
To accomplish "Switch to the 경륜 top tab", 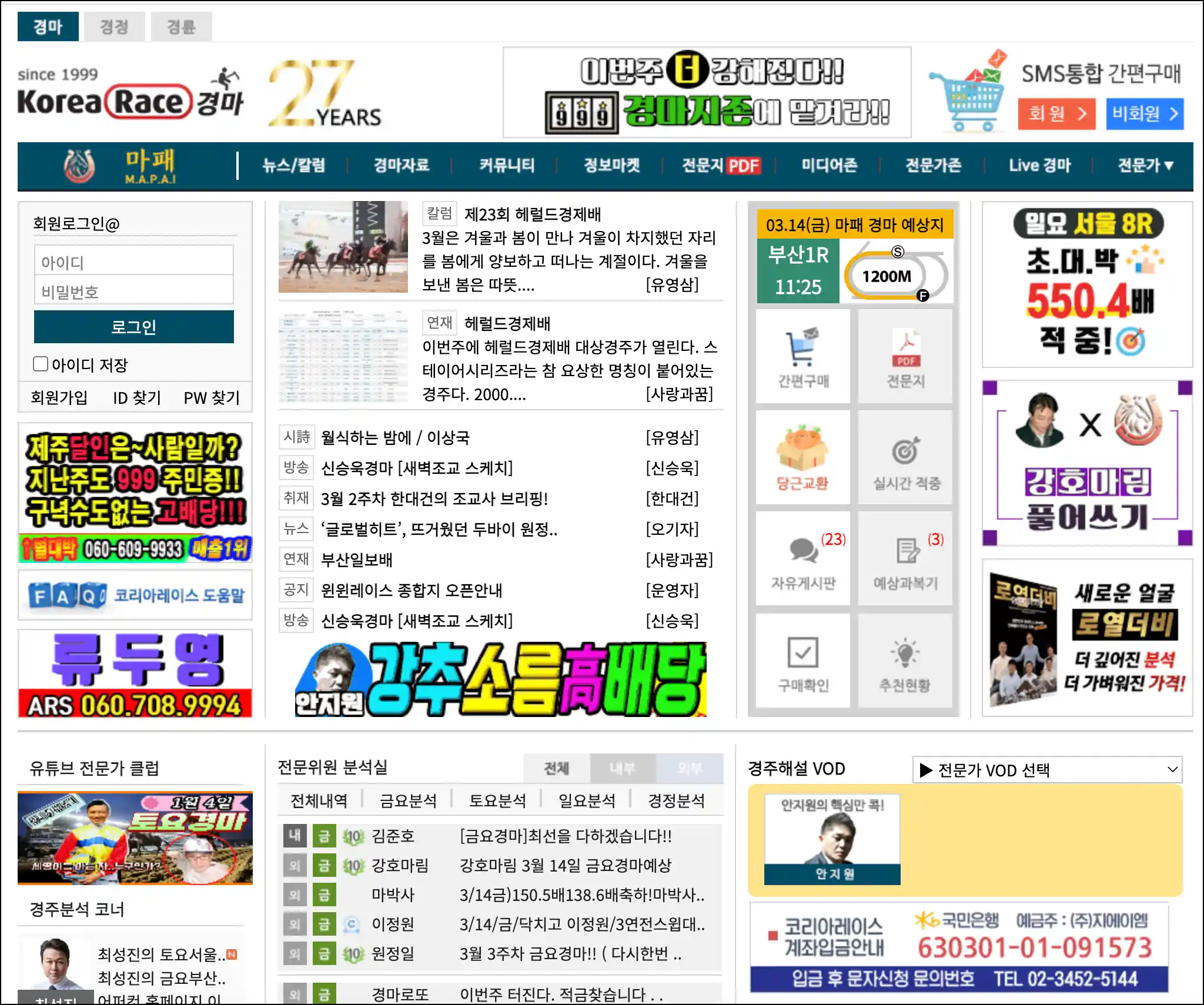I will (x=181, y=27).
